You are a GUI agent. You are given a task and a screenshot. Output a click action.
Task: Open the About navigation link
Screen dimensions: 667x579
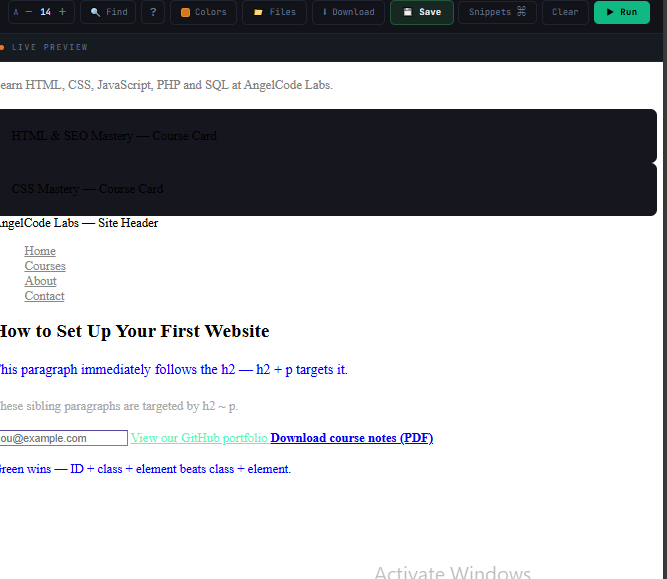(x=40, y=281)
